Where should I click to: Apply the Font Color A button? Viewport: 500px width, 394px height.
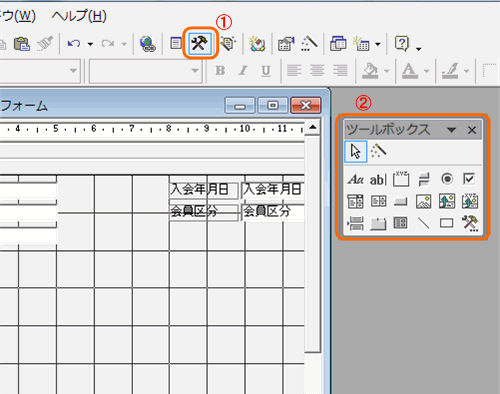coord(410,71)
